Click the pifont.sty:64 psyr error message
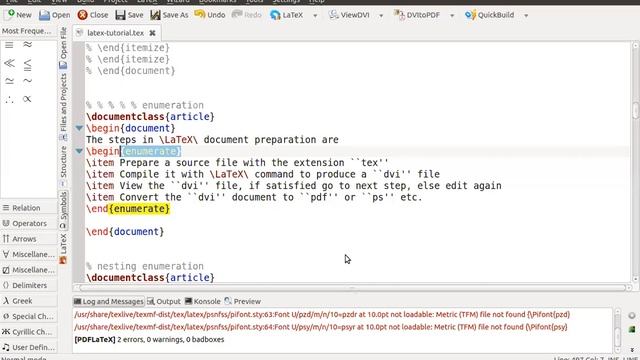 [x=321, y=327]
